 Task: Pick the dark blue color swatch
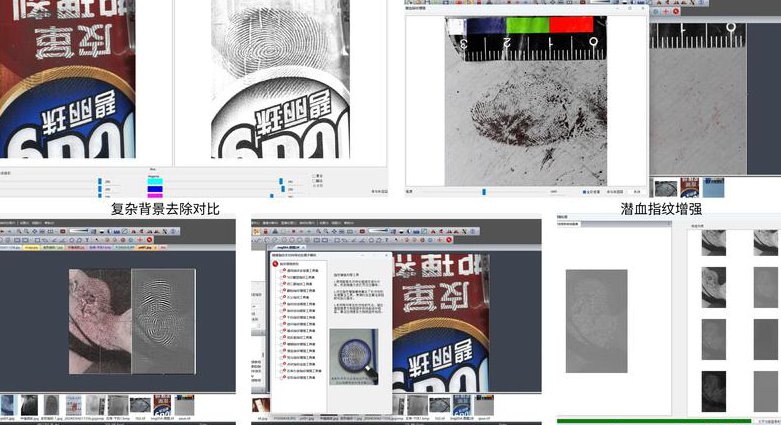[154, 189]
